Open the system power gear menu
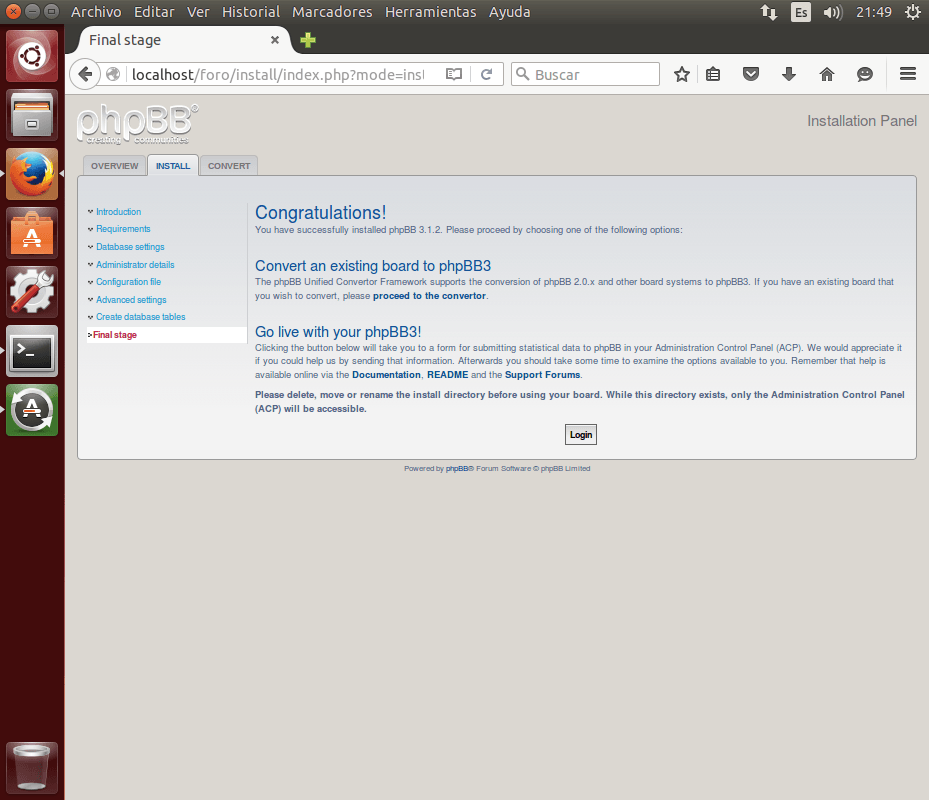Image resolution: width=929 pixels, height=800 pixels. [913, 12]
